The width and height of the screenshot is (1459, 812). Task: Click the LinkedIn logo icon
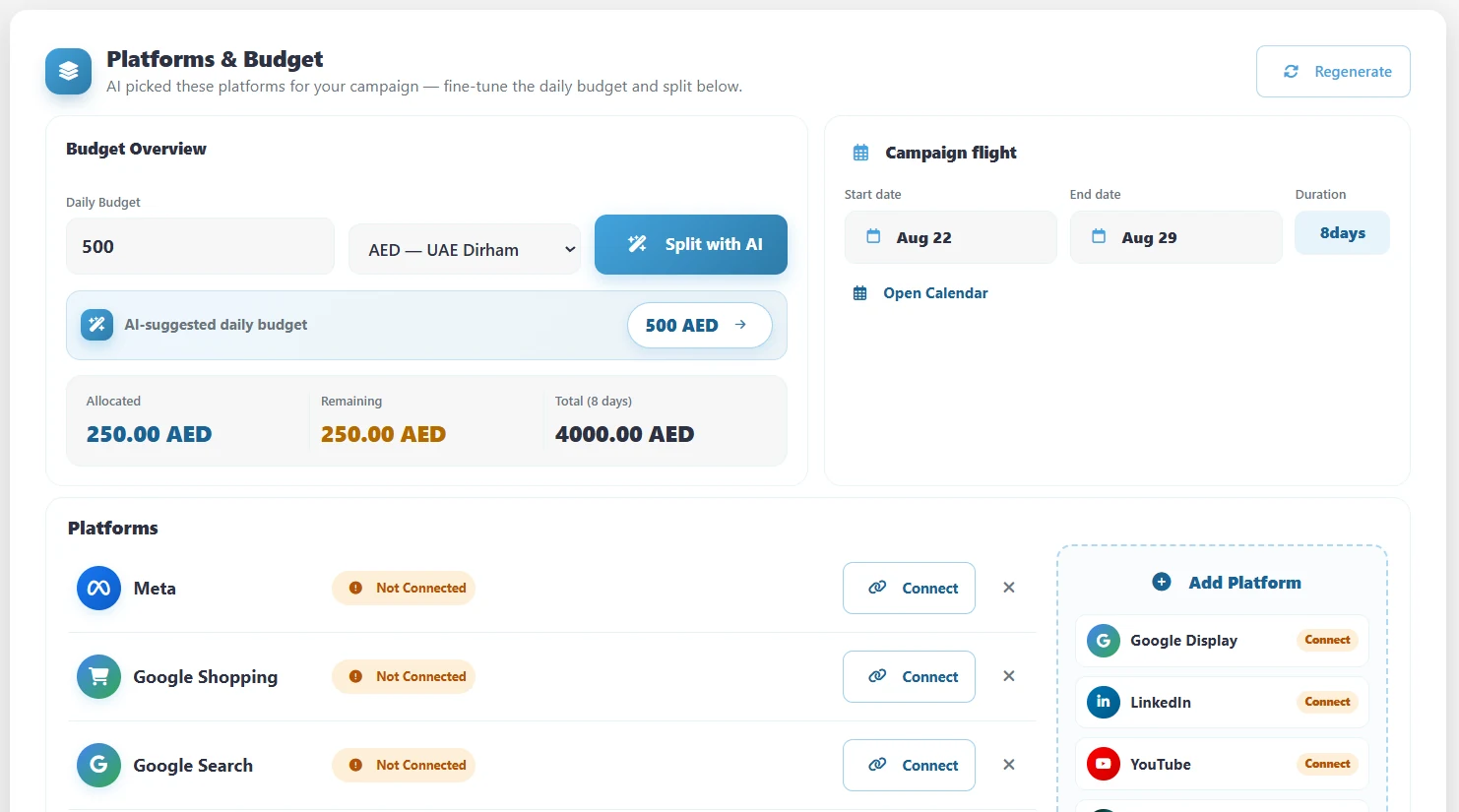pos(1104,703)
